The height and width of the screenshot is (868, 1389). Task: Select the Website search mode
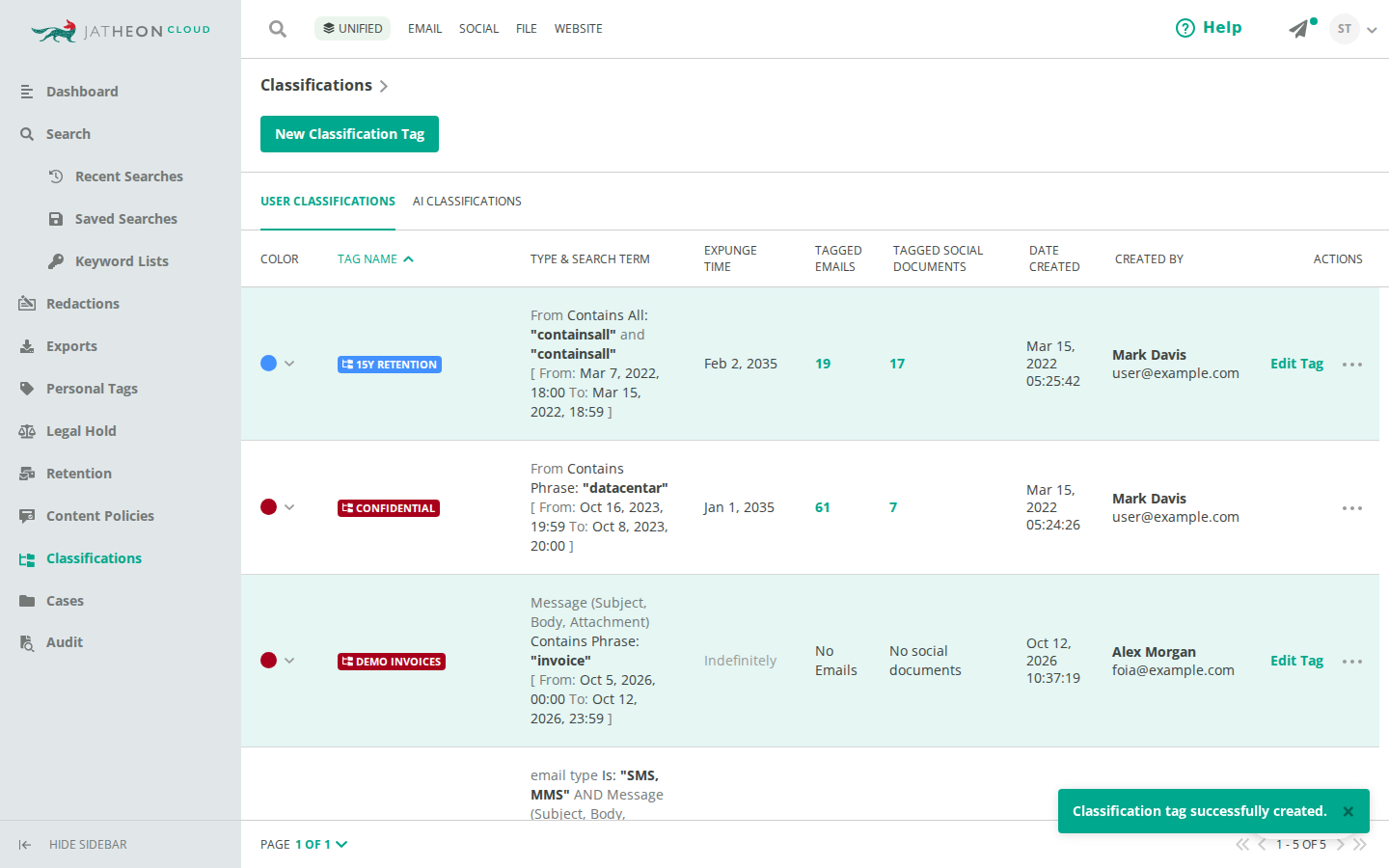[579, 29]
